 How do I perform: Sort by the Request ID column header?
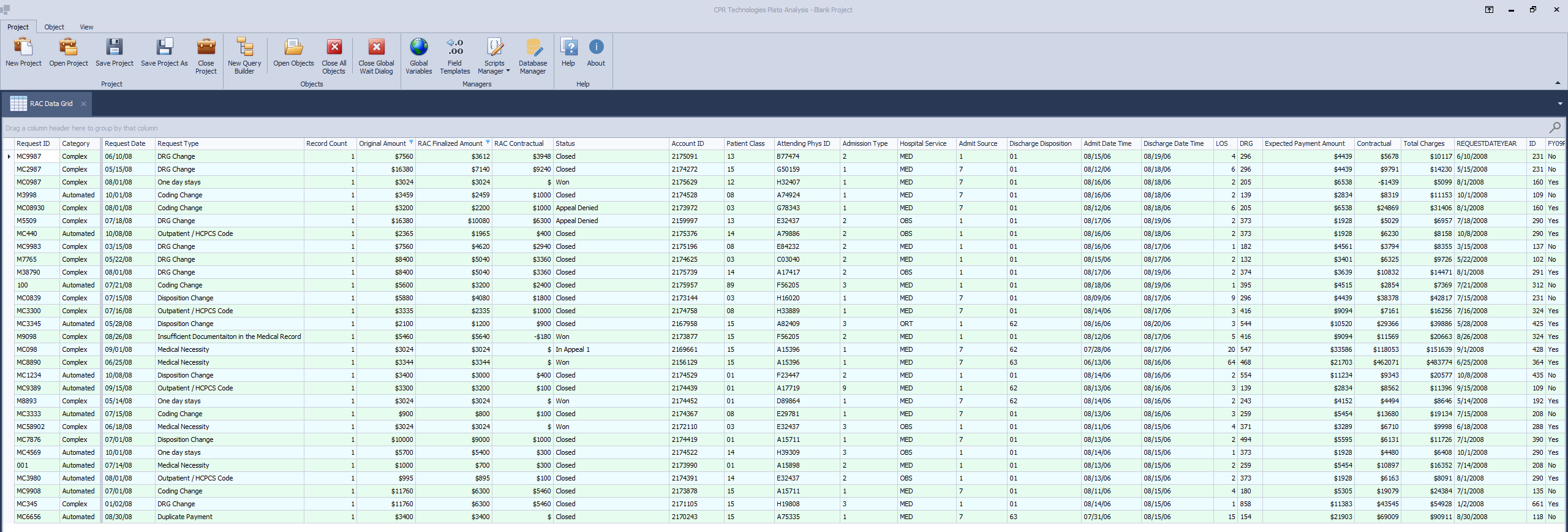37,143
